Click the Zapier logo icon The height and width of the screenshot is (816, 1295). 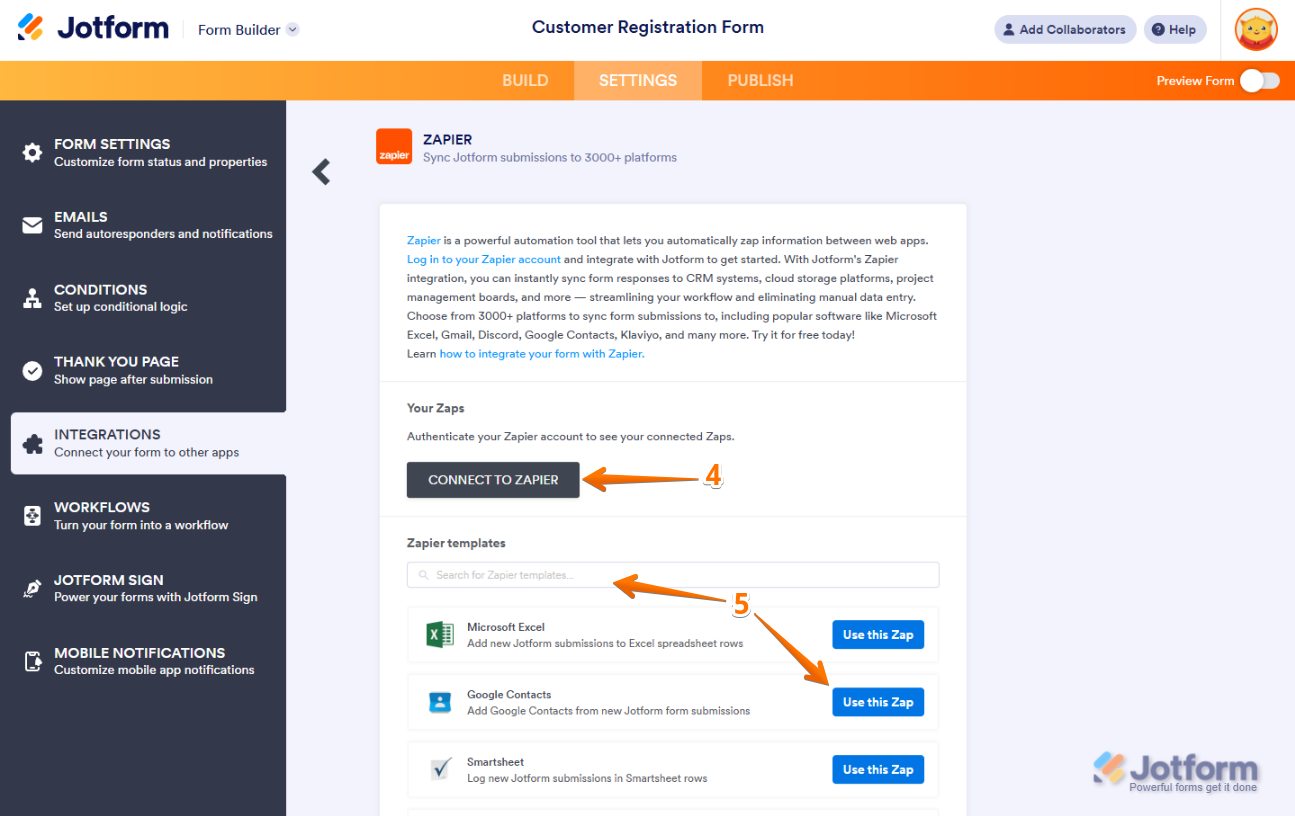pos(394,146)
